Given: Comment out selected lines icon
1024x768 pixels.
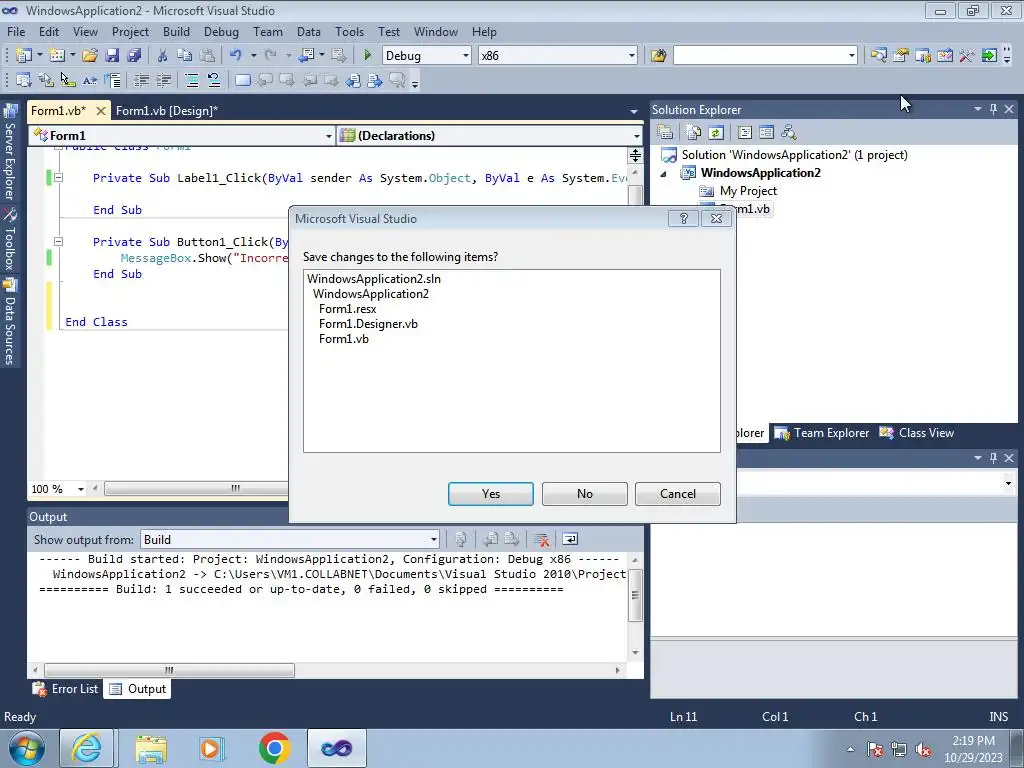Looking at the screenshot, I should pyautogui.click(x=192, y=80).
